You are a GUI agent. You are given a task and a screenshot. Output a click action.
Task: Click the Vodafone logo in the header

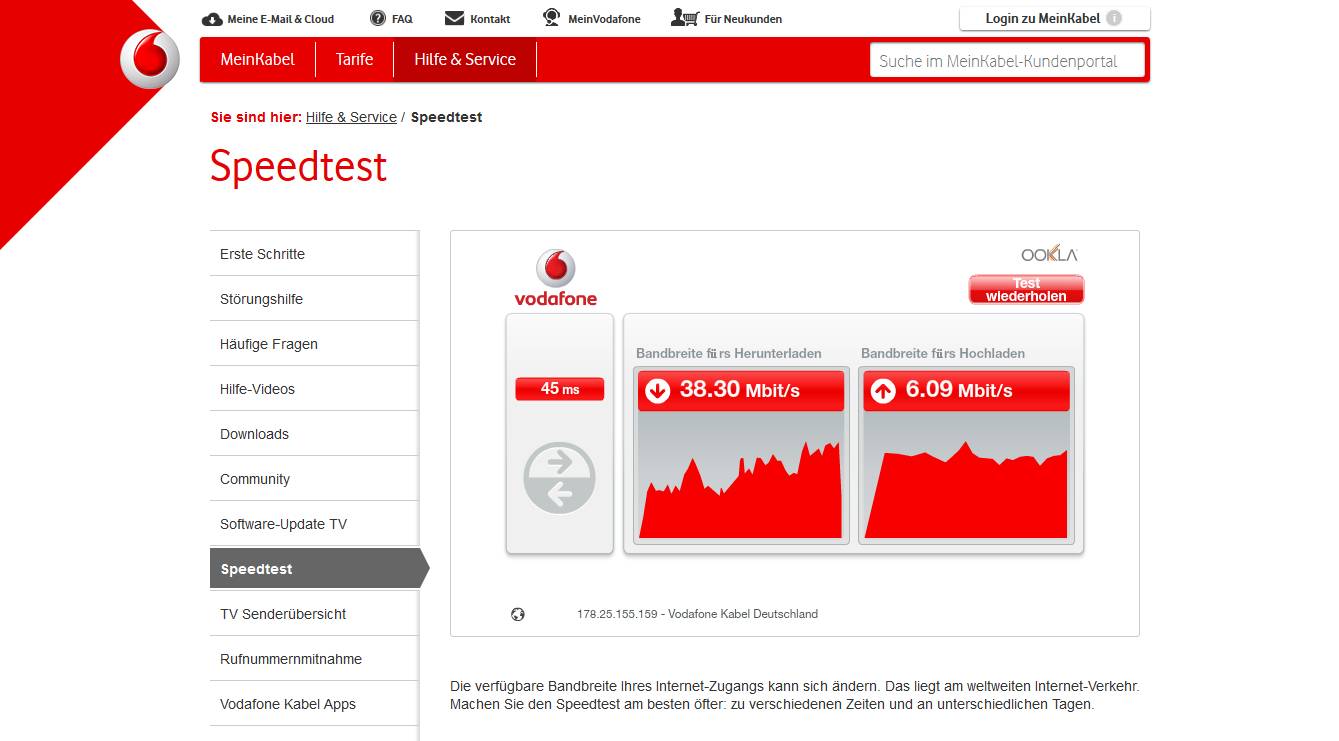pyautogui.click(x=150, y=59)
